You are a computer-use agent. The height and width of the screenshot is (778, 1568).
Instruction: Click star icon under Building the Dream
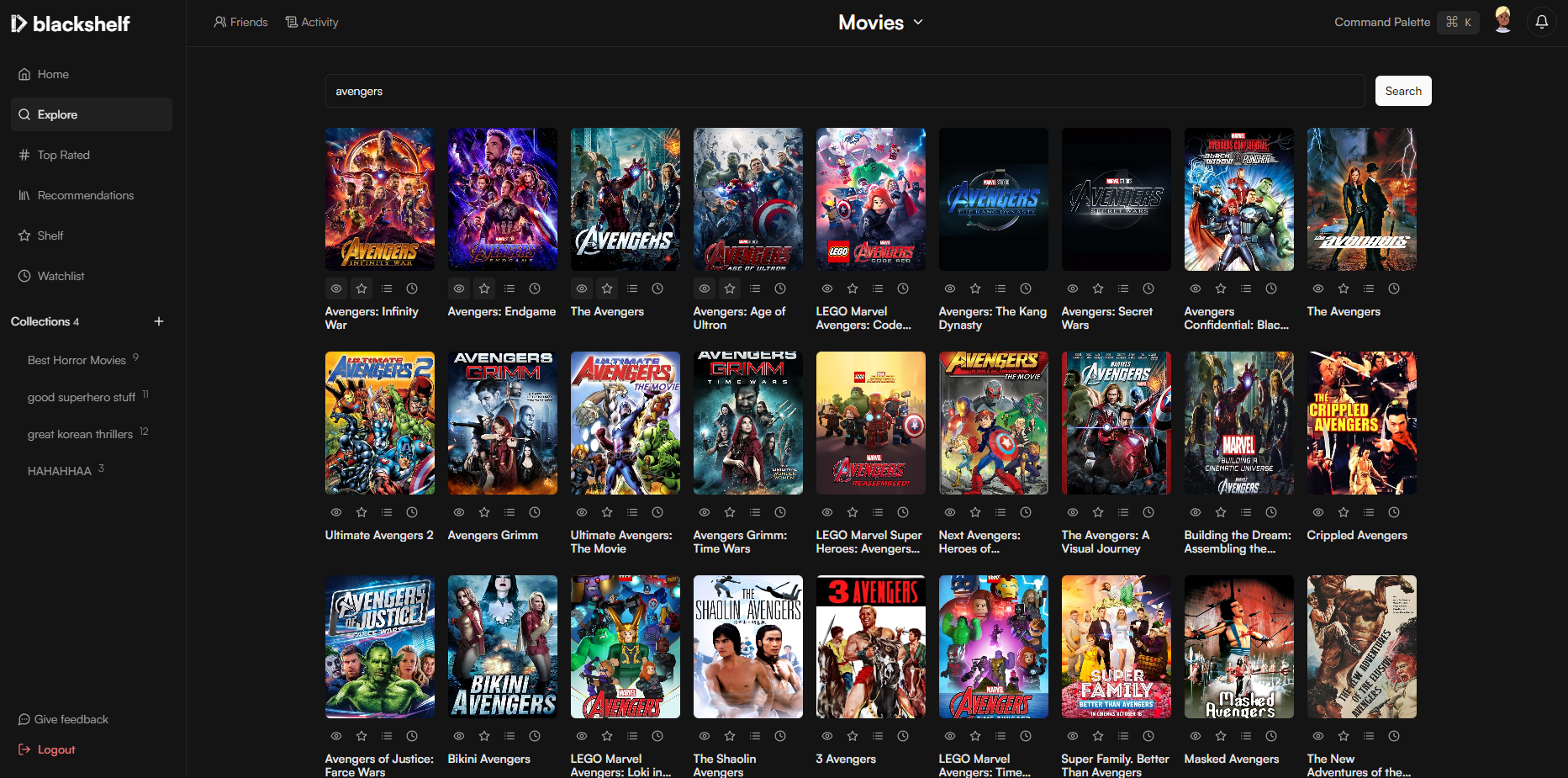coord(1221,512)
